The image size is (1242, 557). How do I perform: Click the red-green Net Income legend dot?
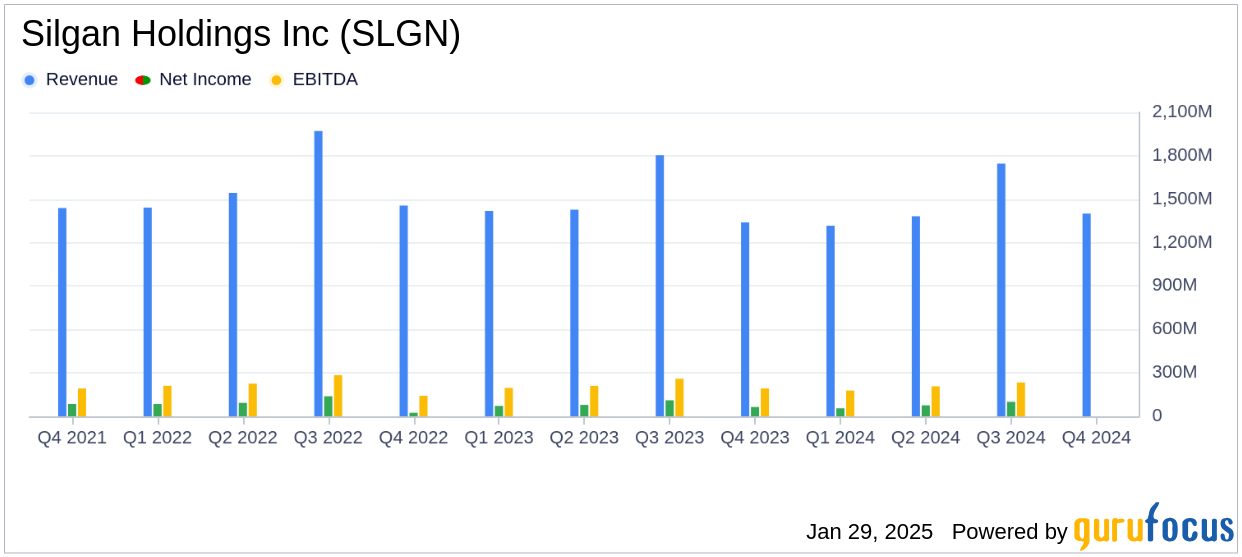(143, 80)
